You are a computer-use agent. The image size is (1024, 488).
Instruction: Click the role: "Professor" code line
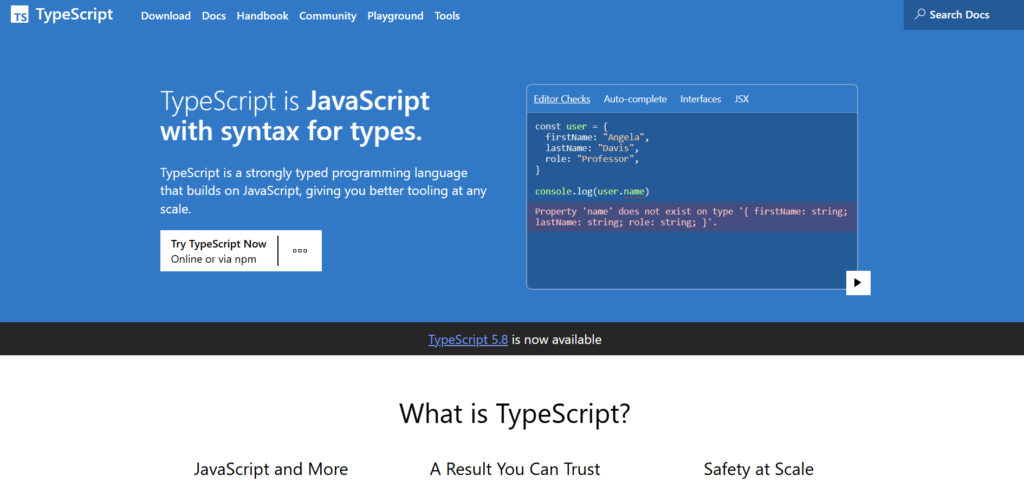tap(592, 159)
